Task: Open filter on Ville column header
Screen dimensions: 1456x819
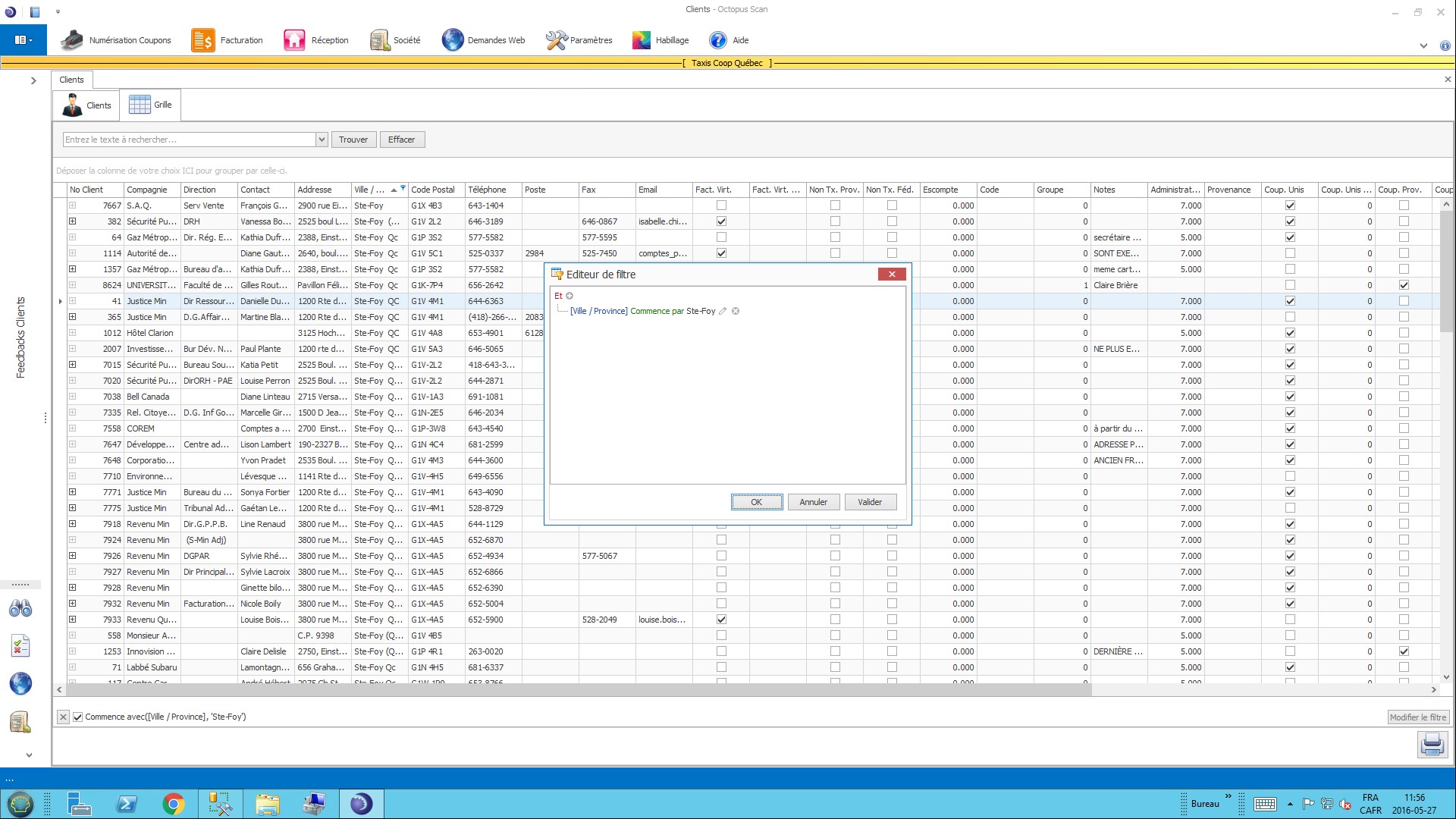Action: click(x=403, y=188)
